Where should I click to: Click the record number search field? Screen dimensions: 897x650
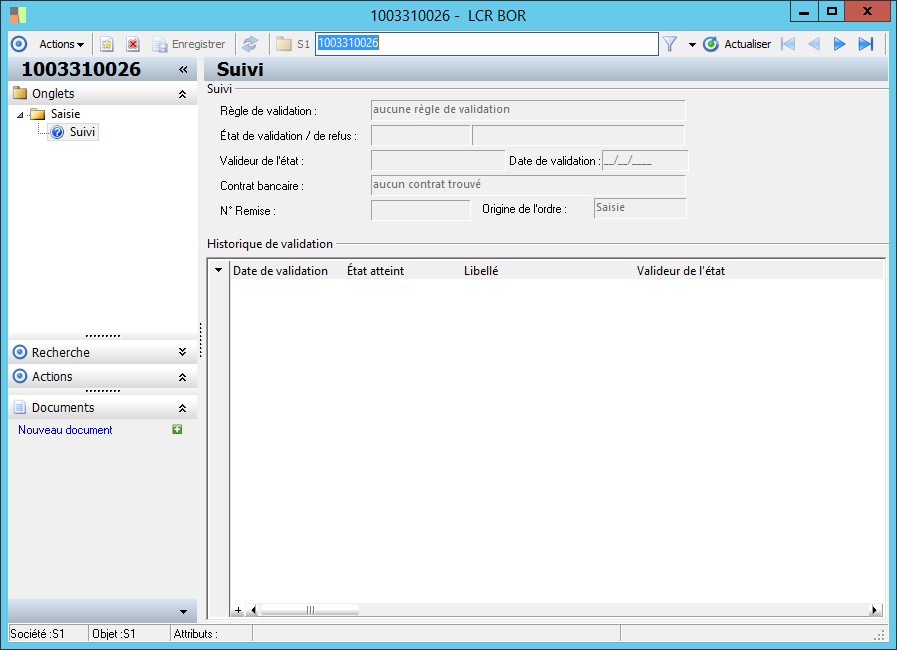coord(486,44)
